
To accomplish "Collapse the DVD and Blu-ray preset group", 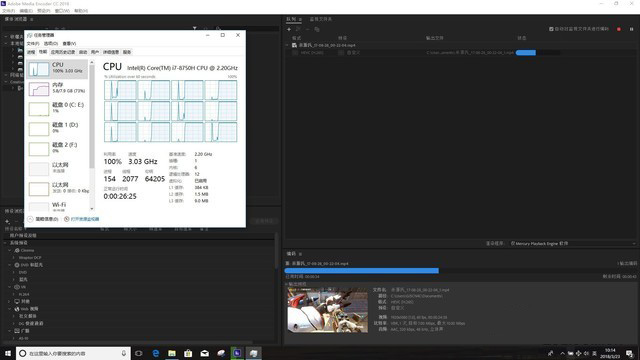I will coord(9,265).
